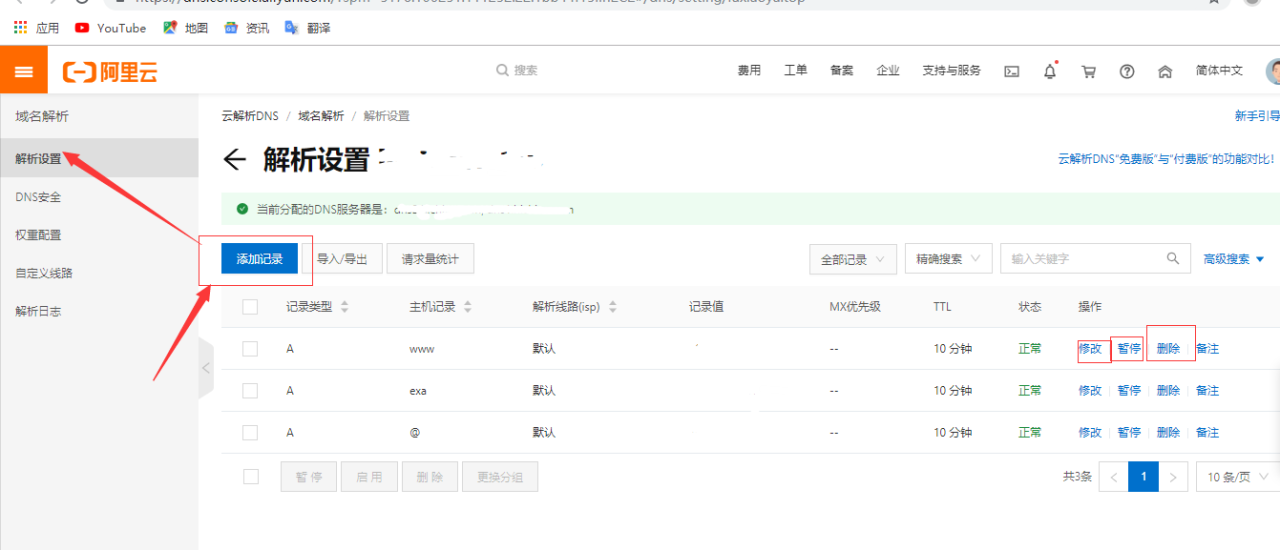Open the 10 条/页 page size dropdown
This screenshot has height=550, width=1280.
[x=1237, y=477]
